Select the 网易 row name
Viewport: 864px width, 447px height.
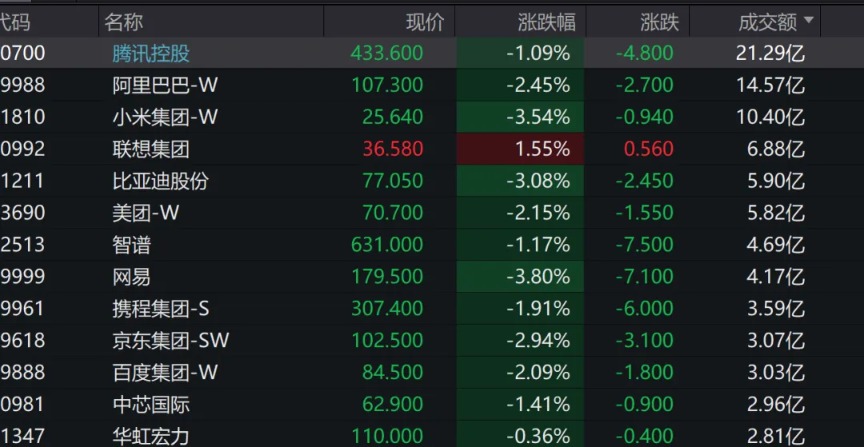(x=132, y=277)
